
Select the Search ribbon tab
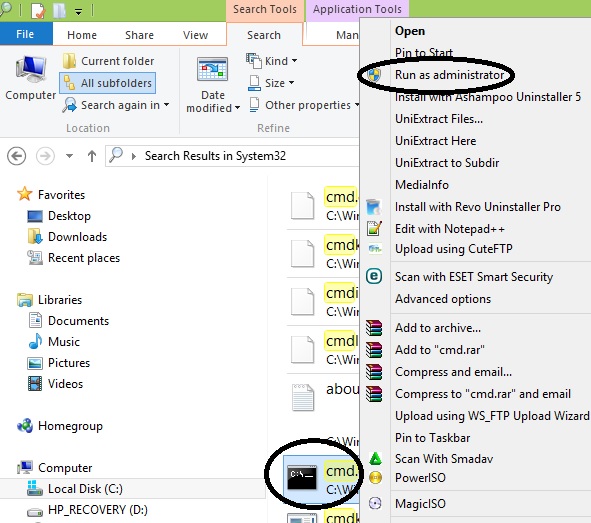264,35
